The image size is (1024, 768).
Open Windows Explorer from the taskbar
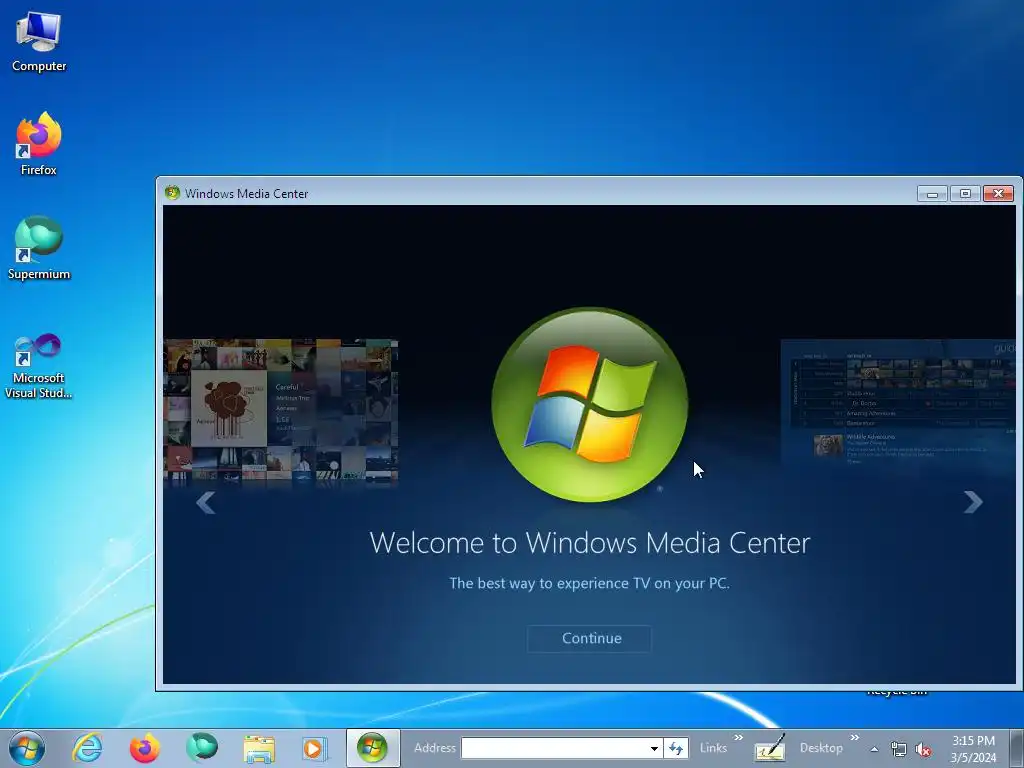point(259,748)
